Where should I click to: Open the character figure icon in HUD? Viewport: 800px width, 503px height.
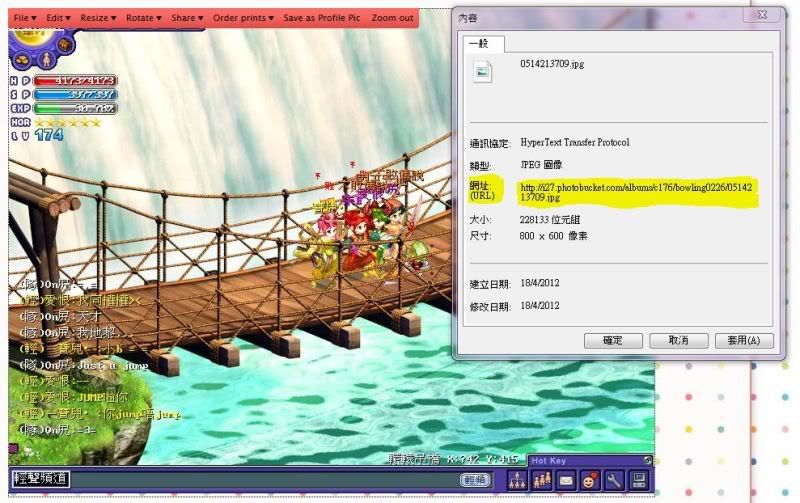(46, 59)
